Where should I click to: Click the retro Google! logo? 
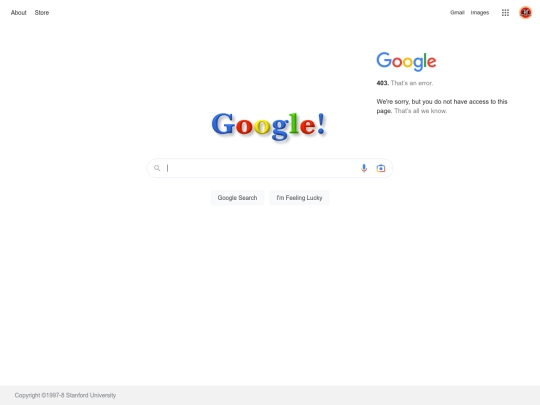[269, 126]
